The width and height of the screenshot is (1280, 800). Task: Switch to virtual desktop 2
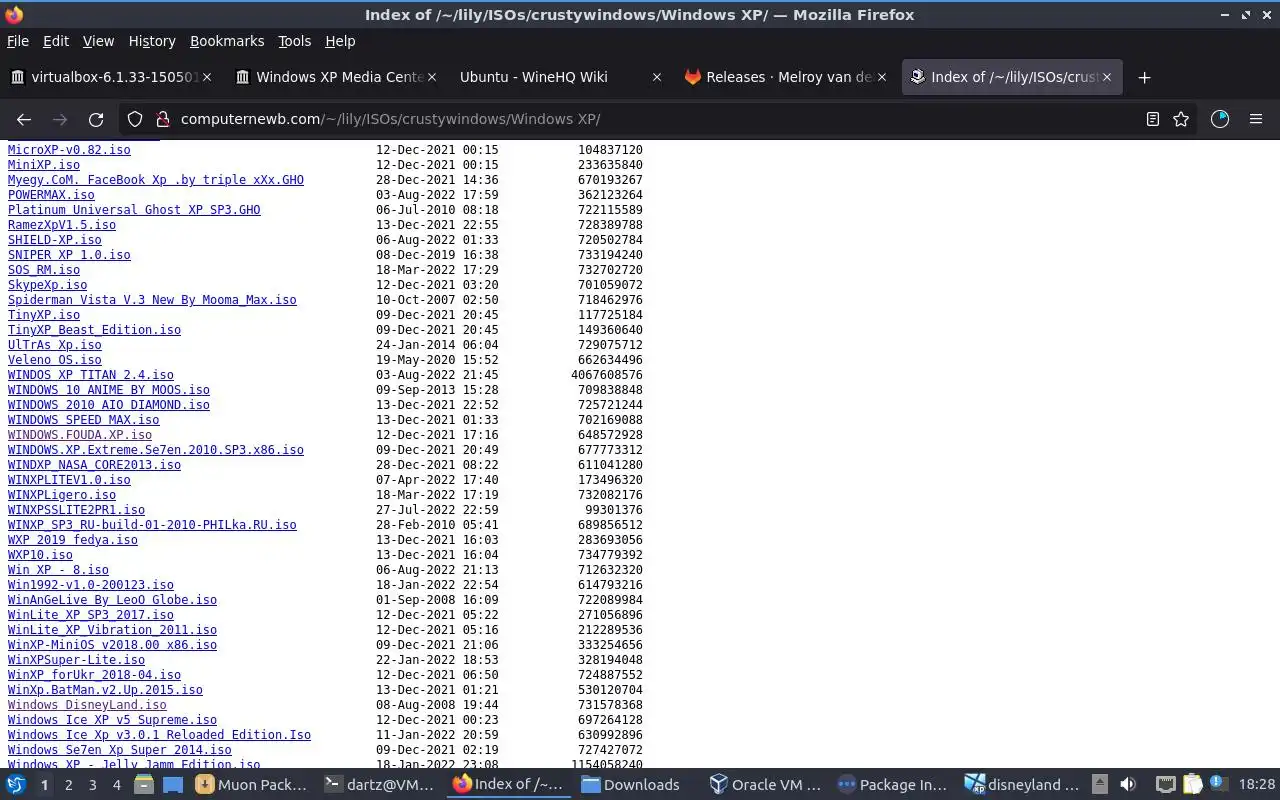click(68, 785)
